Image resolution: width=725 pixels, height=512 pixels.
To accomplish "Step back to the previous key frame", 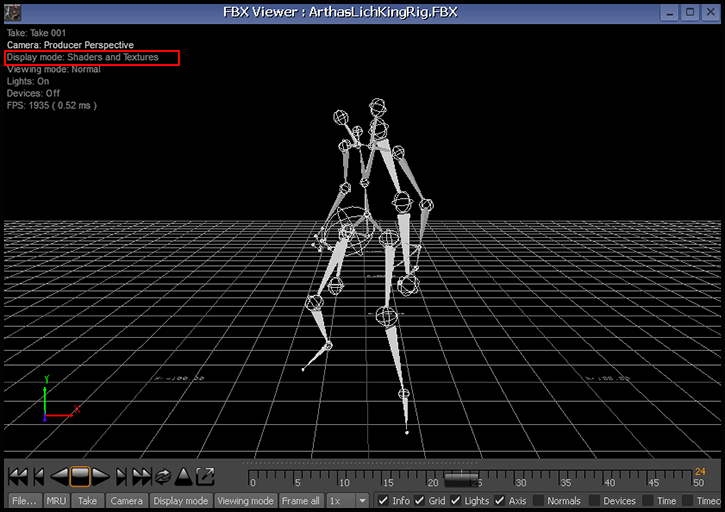I will [39, 476].
